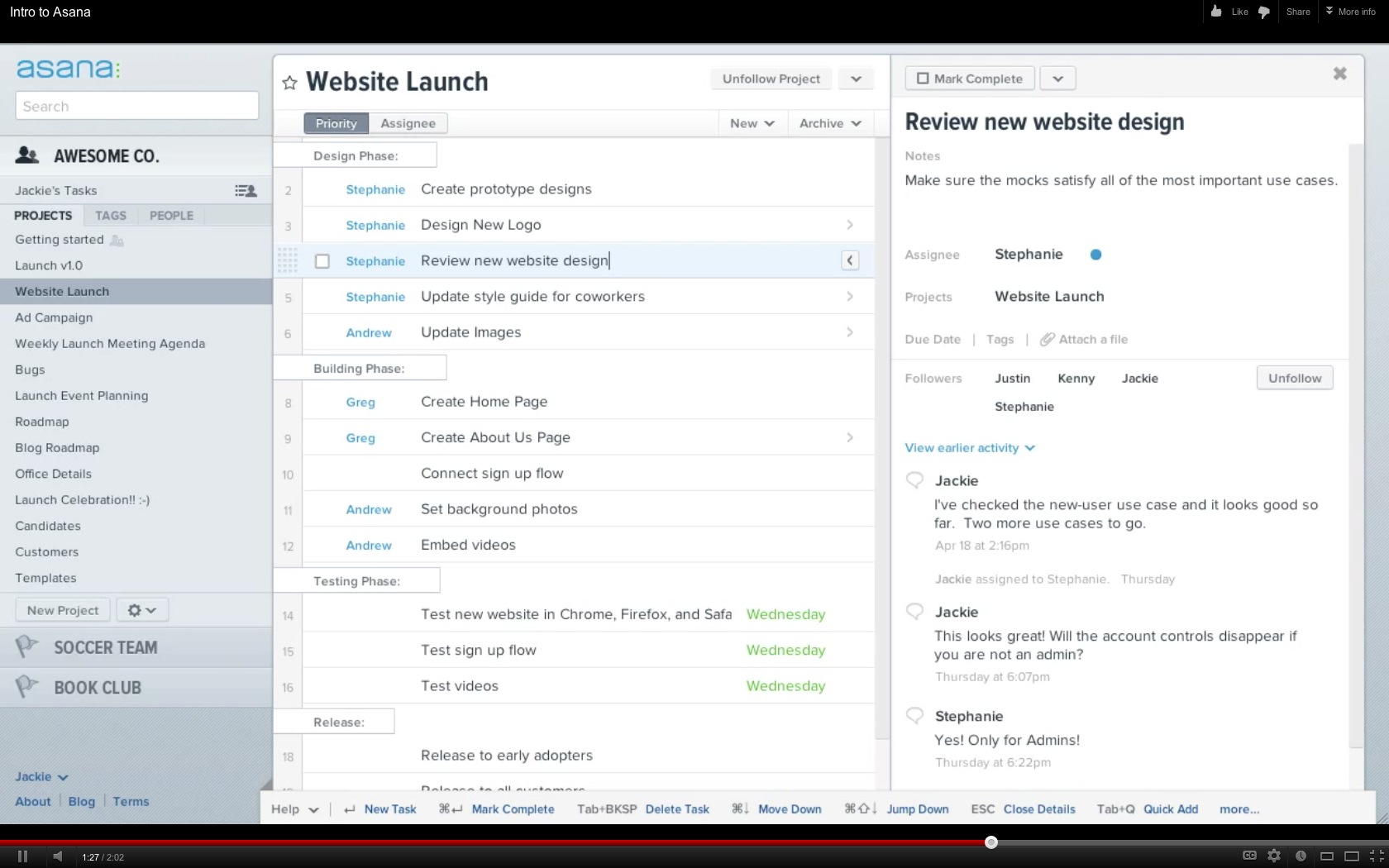Click New Project button
Screen dimensions: 1389x868
(x=63, y=610)
